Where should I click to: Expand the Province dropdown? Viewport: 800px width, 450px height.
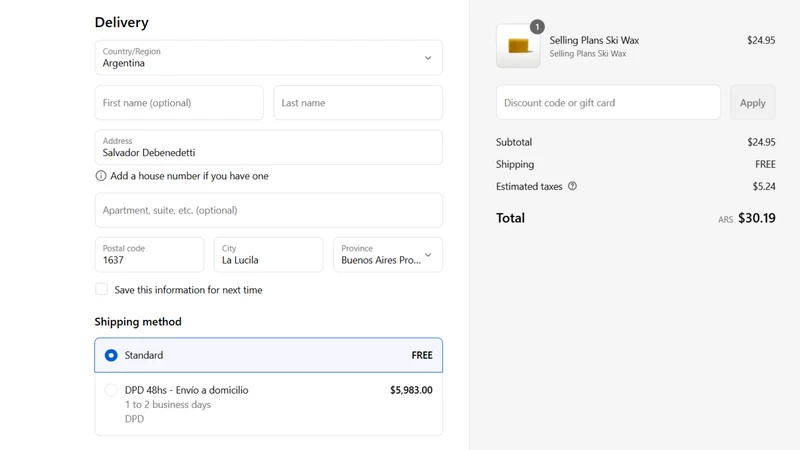388,255
